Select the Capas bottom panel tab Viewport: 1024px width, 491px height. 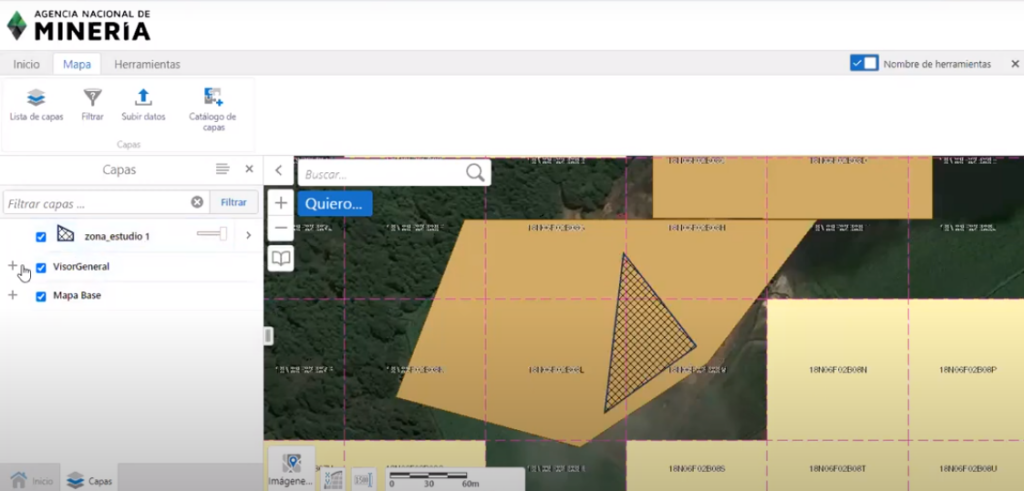[89, 481]
